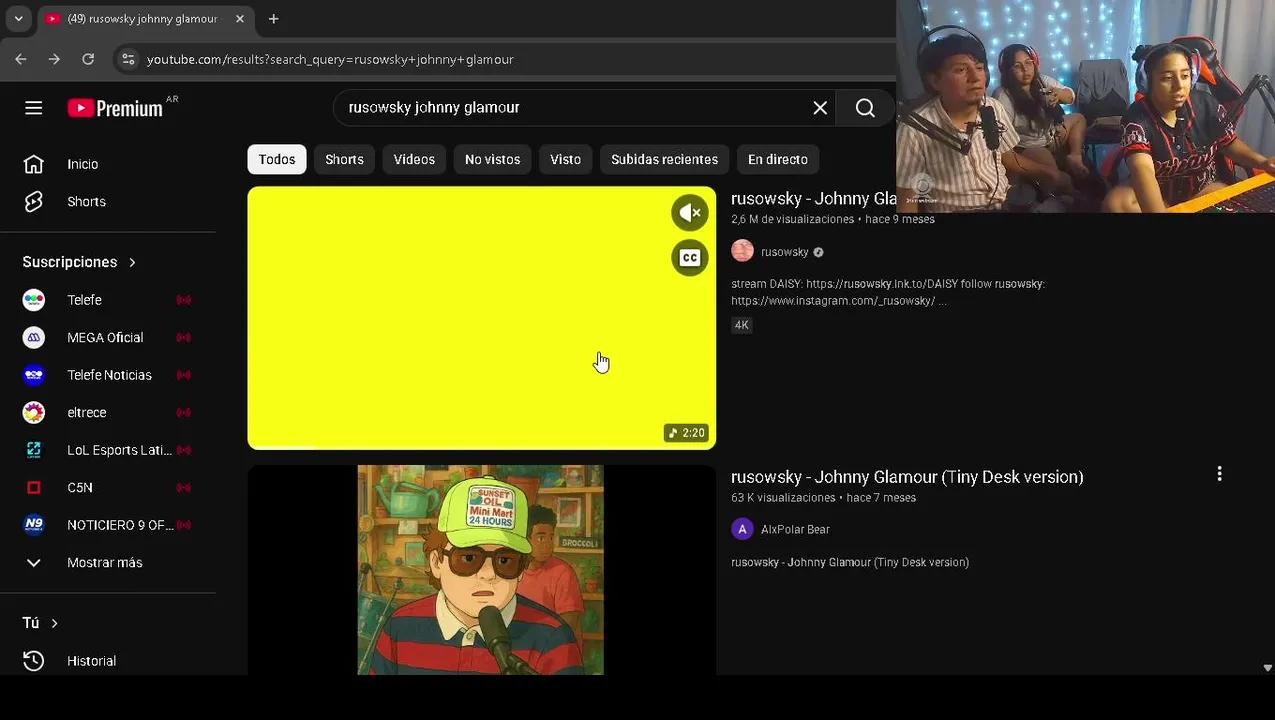
Task: Clear the search query with X
Action: pyautogui.click(x=820, y=108)
